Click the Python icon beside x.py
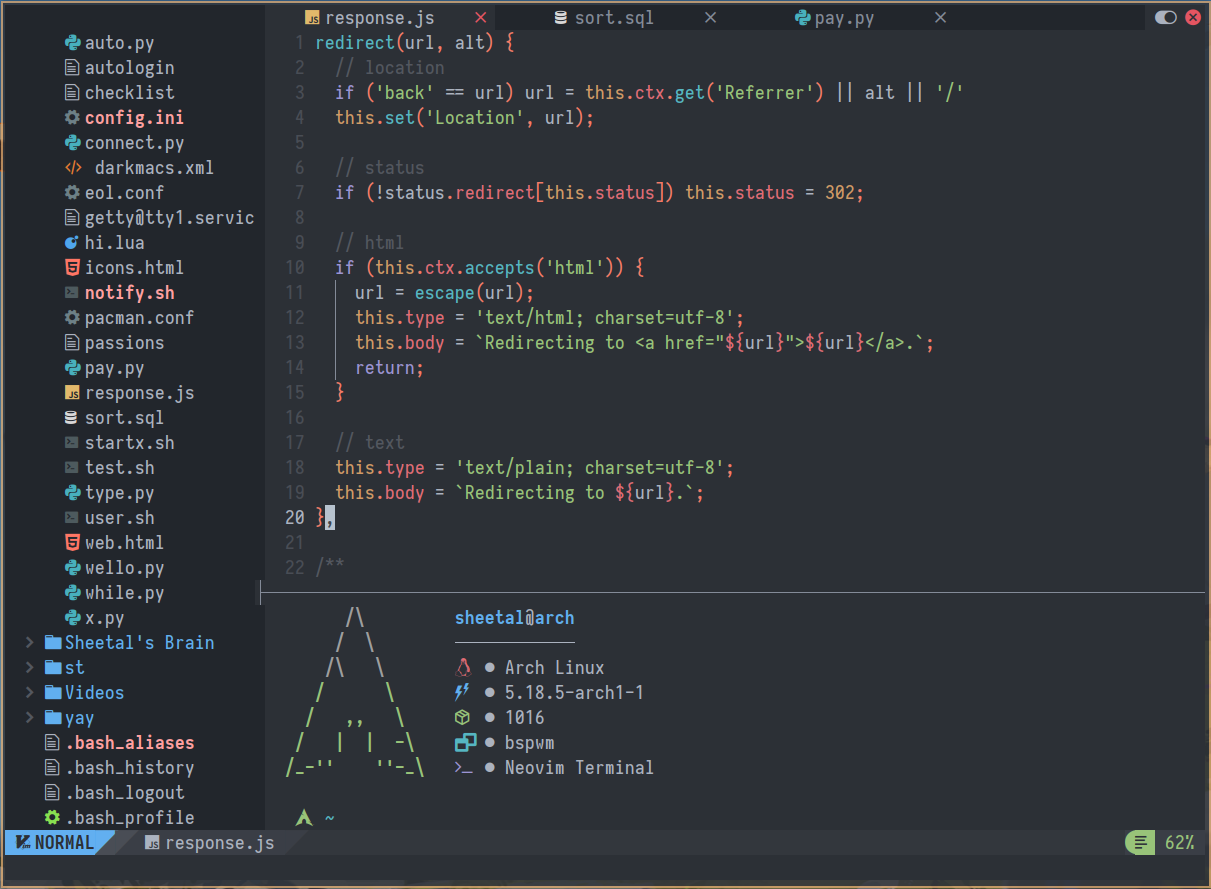 point(72,618)
